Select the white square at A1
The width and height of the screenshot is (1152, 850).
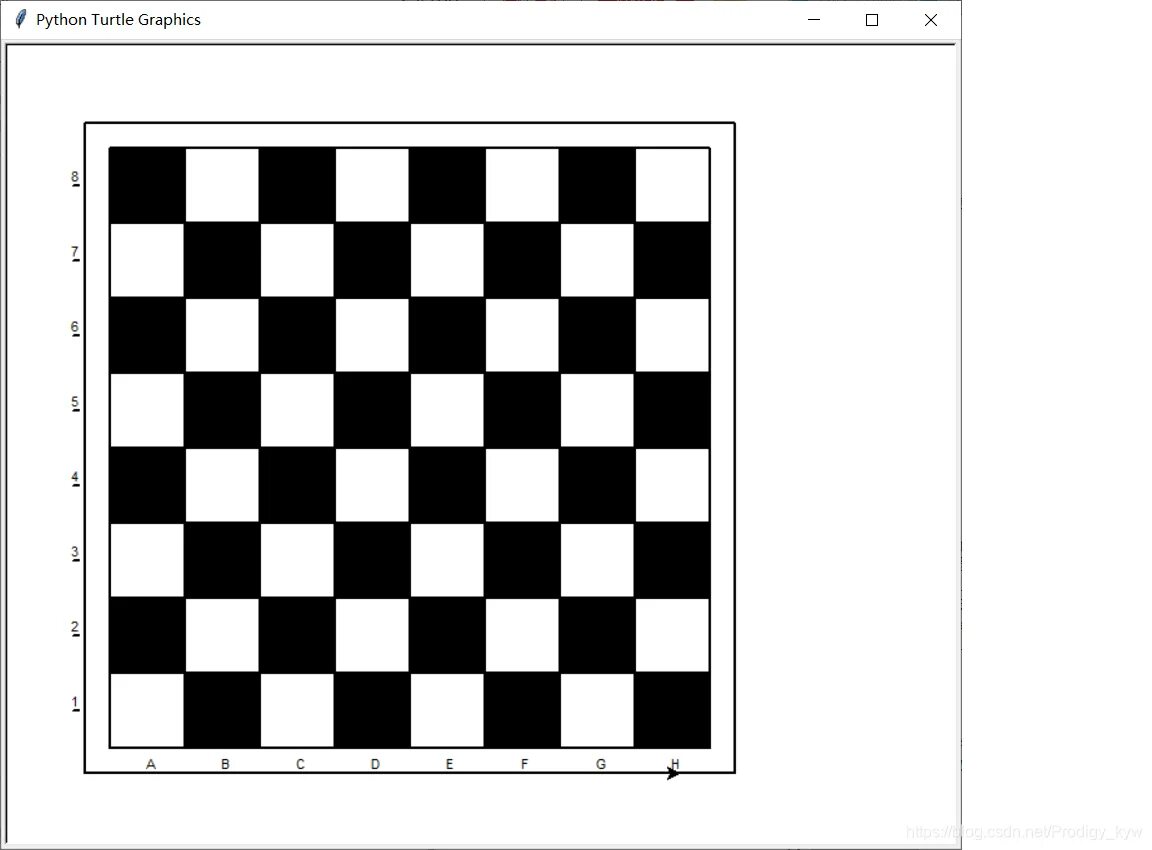coord(147,710)
